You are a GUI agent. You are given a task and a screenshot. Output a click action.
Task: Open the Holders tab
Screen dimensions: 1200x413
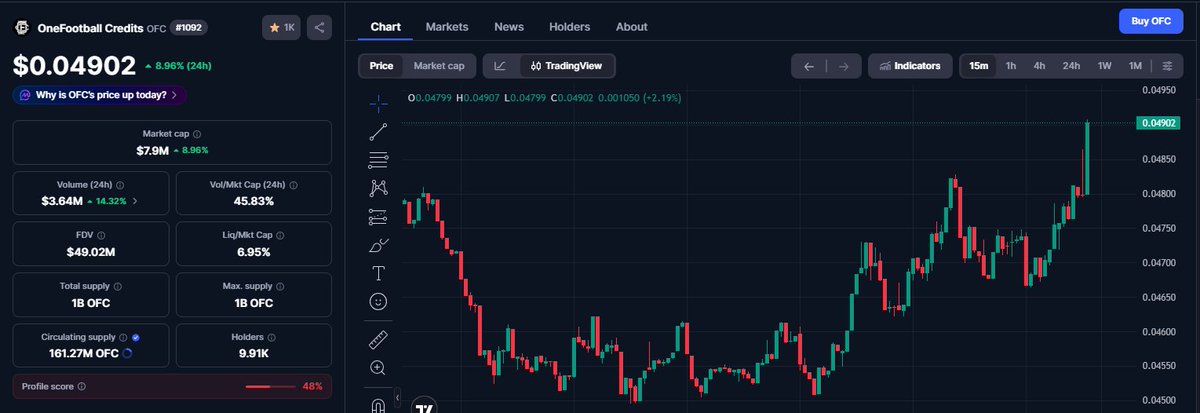click(x=570, y=27)
